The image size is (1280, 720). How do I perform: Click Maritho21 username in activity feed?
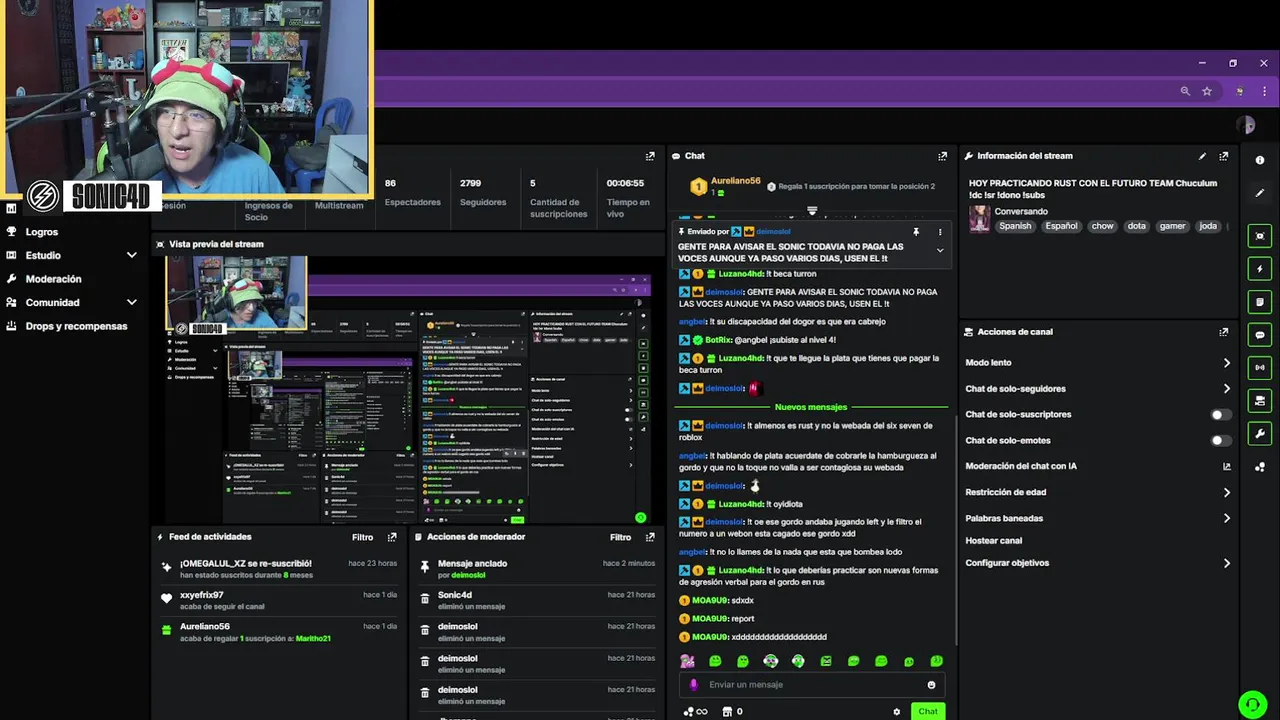click(x=313, y=638)
